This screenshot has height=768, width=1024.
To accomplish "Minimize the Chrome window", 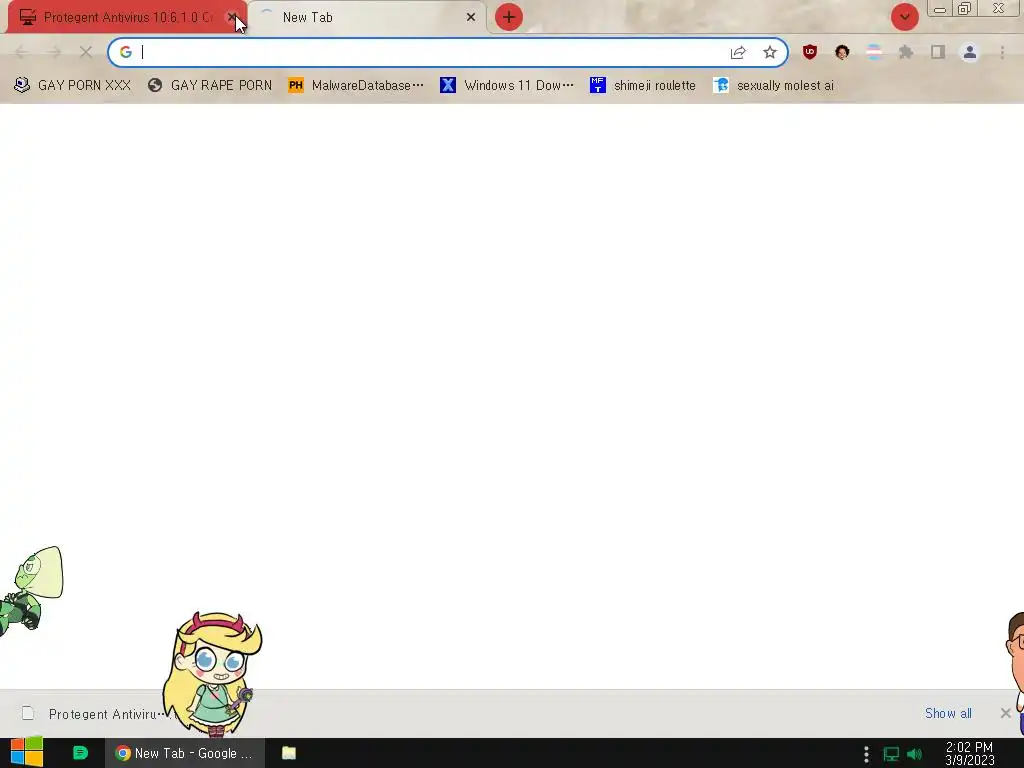I will 940,9.
